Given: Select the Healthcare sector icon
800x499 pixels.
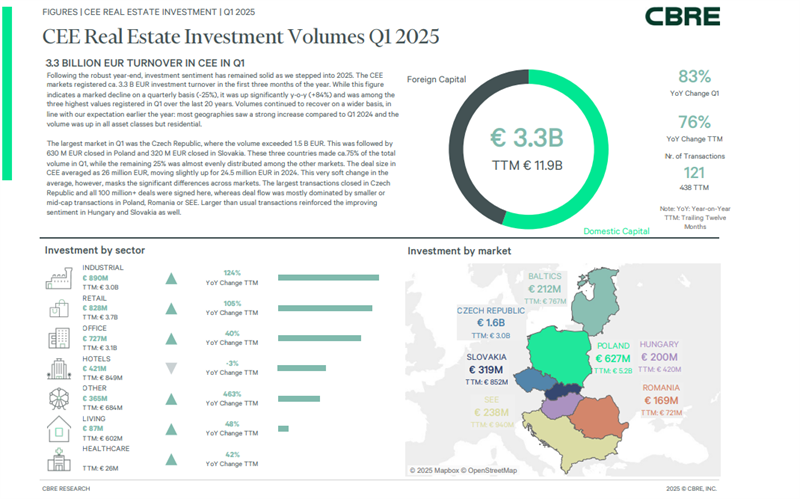Looking at the screenshot, I should 60,459.
